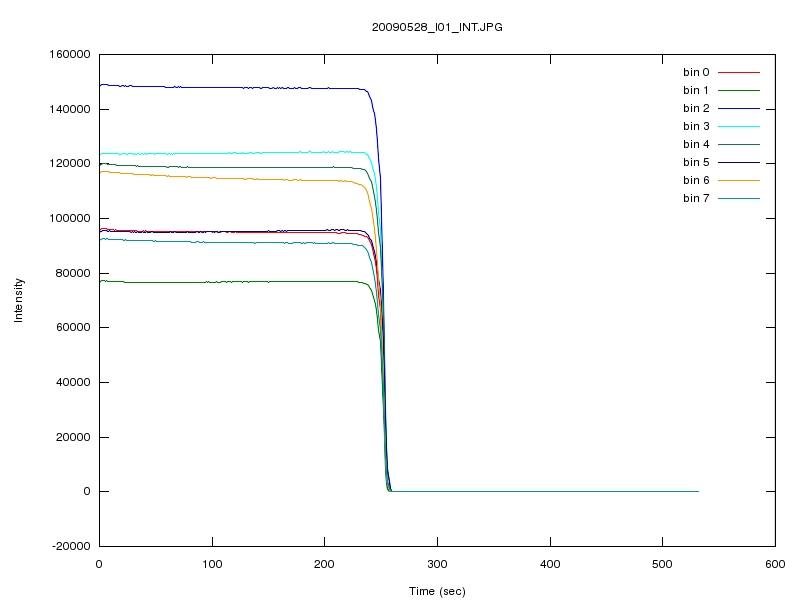Click the x-axis value 200
This screenshot has width=800, height=600.
click(x=324, y=564)
